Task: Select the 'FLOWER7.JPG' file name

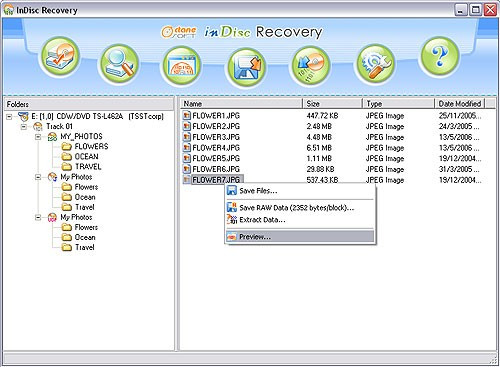Action: click(216, 180)
